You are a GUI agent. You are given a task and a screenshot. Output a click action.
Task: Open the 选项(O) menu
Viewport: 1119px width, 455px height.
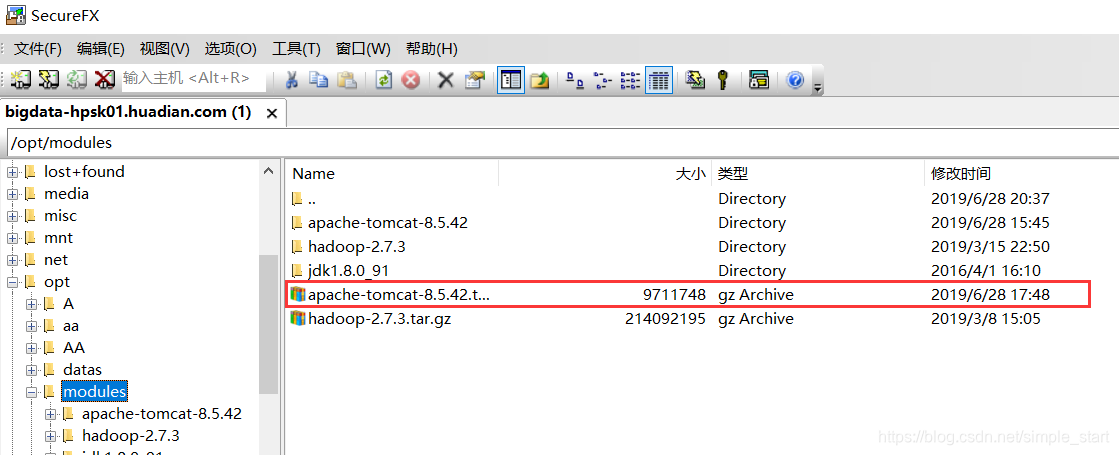coord(231,49)
